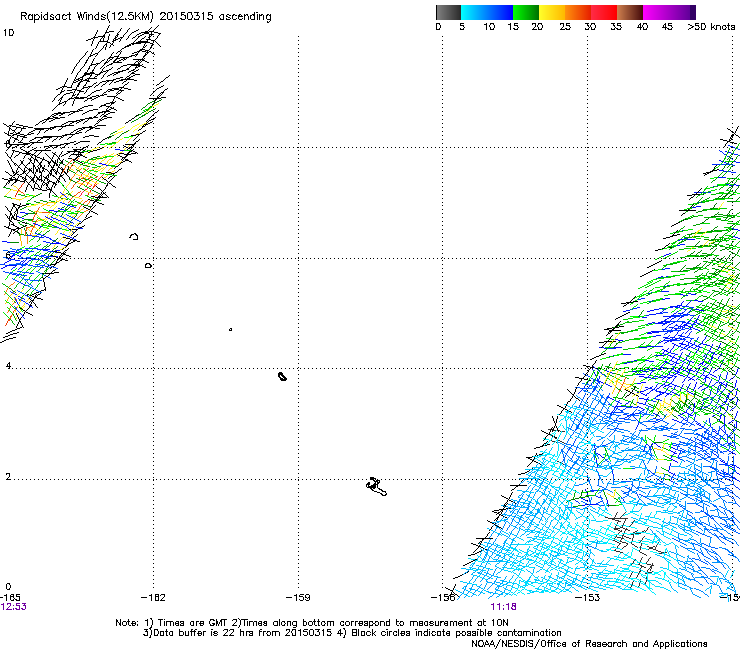
Task: Click the "15" legend label
Action: pos(513,27)
